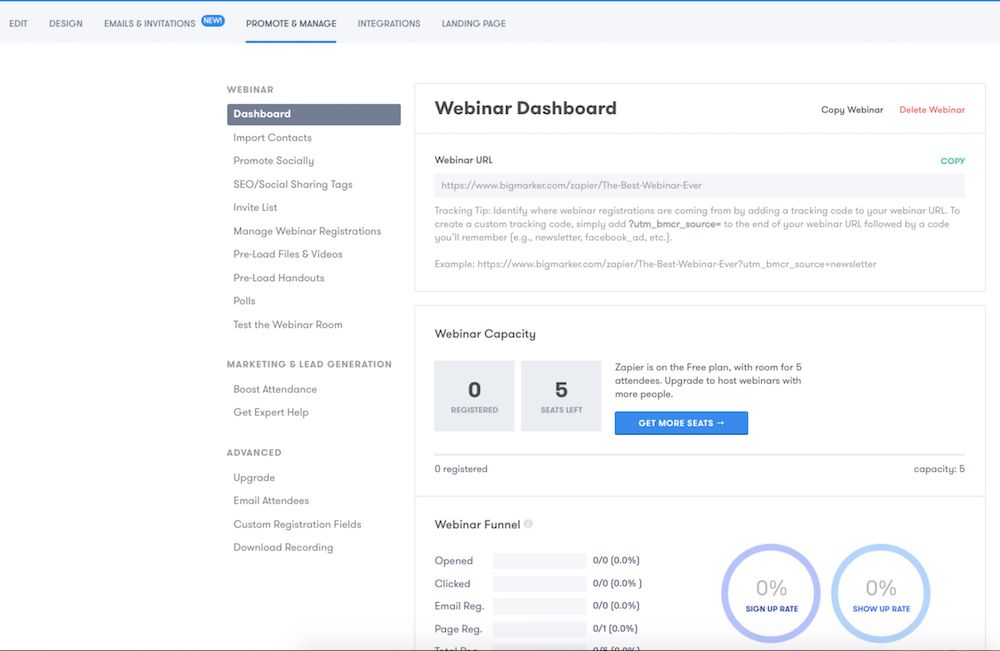Open Import Contacts in the sidebar

[x=272, y=138]
